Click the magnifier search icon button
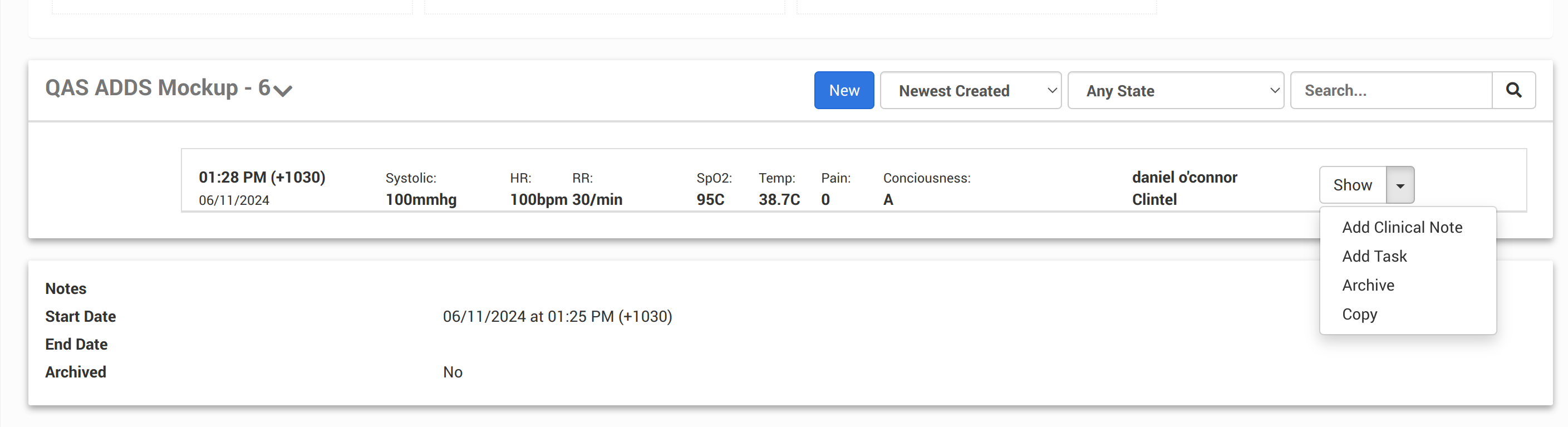 [1513, 90]
